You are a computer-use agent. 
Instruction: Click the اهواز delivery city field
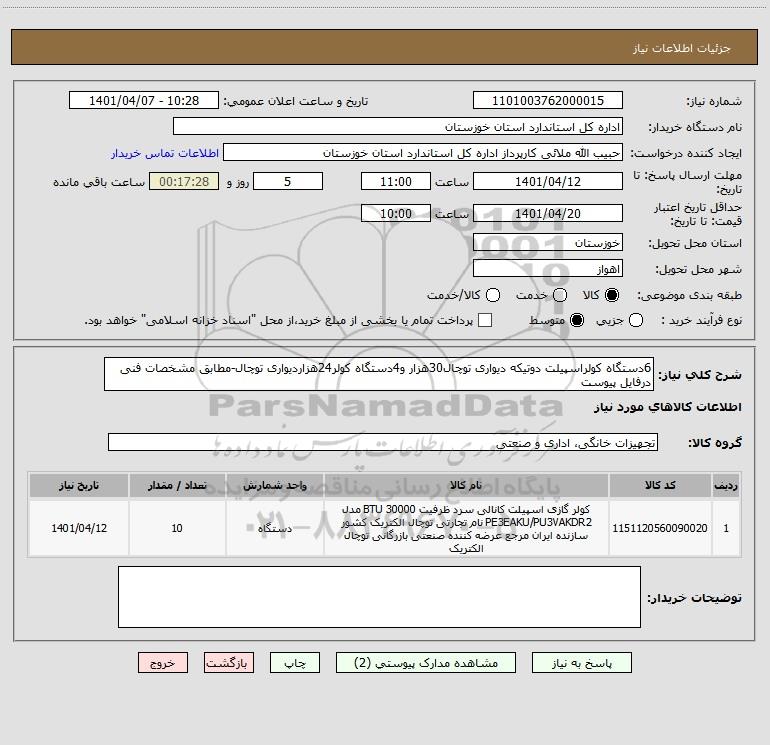(548, 269)
